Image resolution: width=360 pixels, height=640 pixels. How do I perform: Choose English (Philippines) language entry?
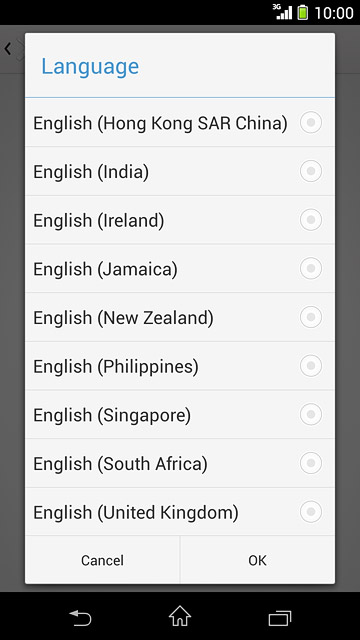[180, 366]
